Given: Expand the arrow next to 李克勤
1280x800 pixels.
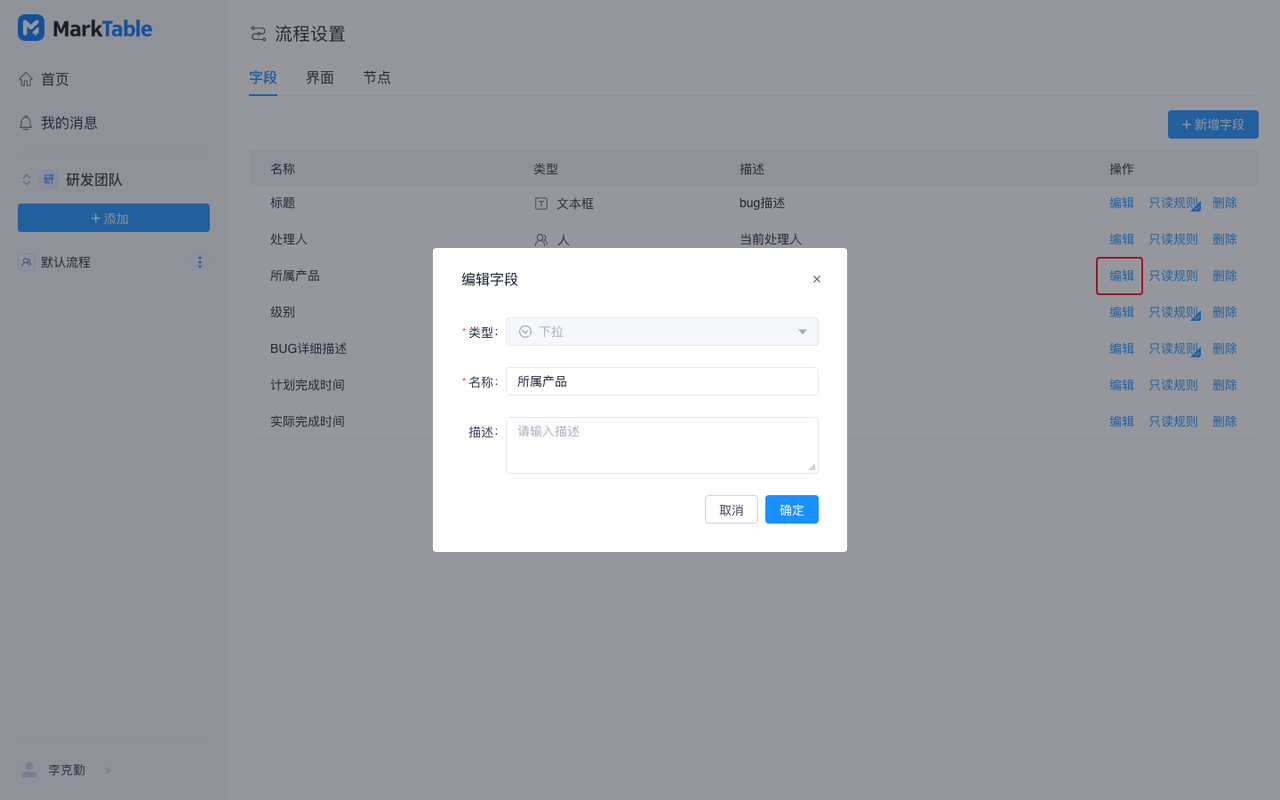Looking at the screenshot, I should (108, 770).
